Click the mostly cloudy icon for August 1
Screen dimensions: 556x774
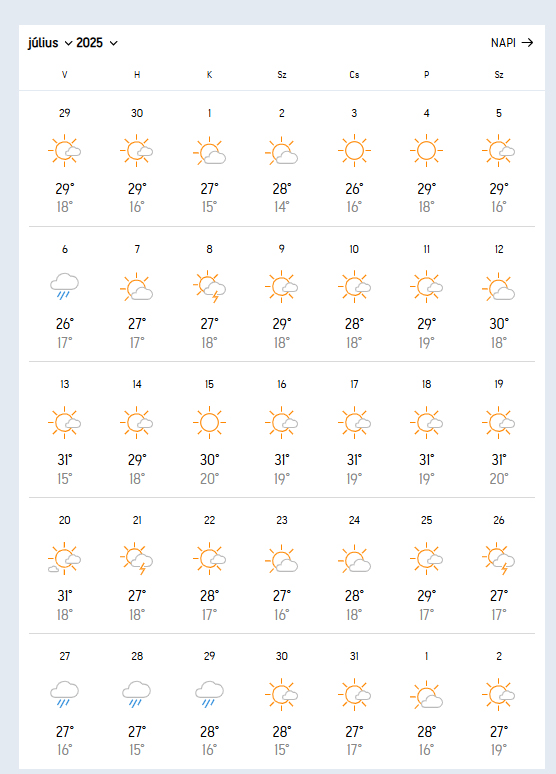(427, 695)
